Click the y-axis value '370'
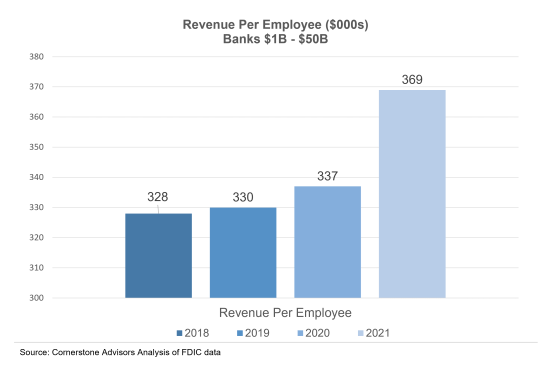This screenshot has height=367, width=550. [36, 87]
